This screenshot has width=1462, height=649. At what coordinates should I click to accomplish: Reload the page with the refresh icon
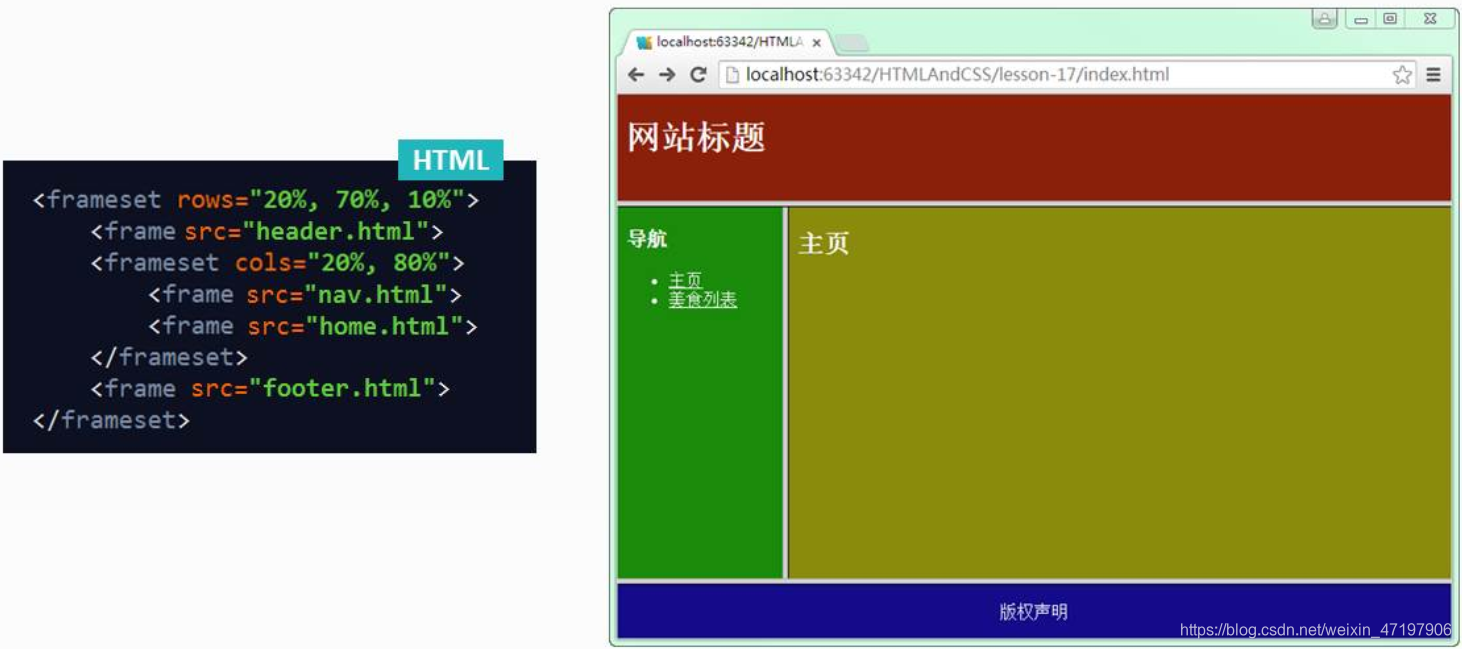[x=698, y=75]
